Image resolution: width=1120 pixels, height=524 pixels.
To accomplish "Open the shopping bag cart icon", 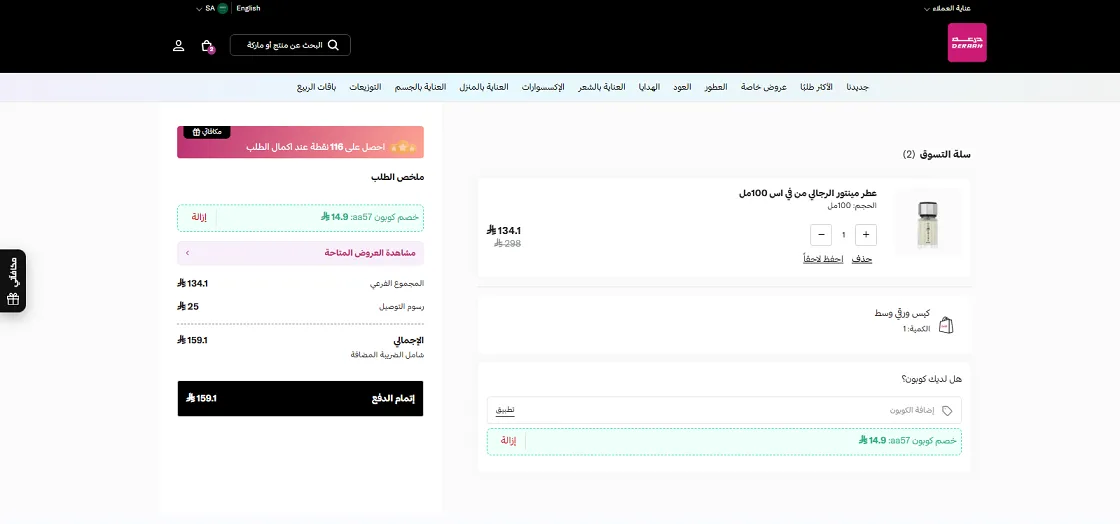I will tap(207, 46).
